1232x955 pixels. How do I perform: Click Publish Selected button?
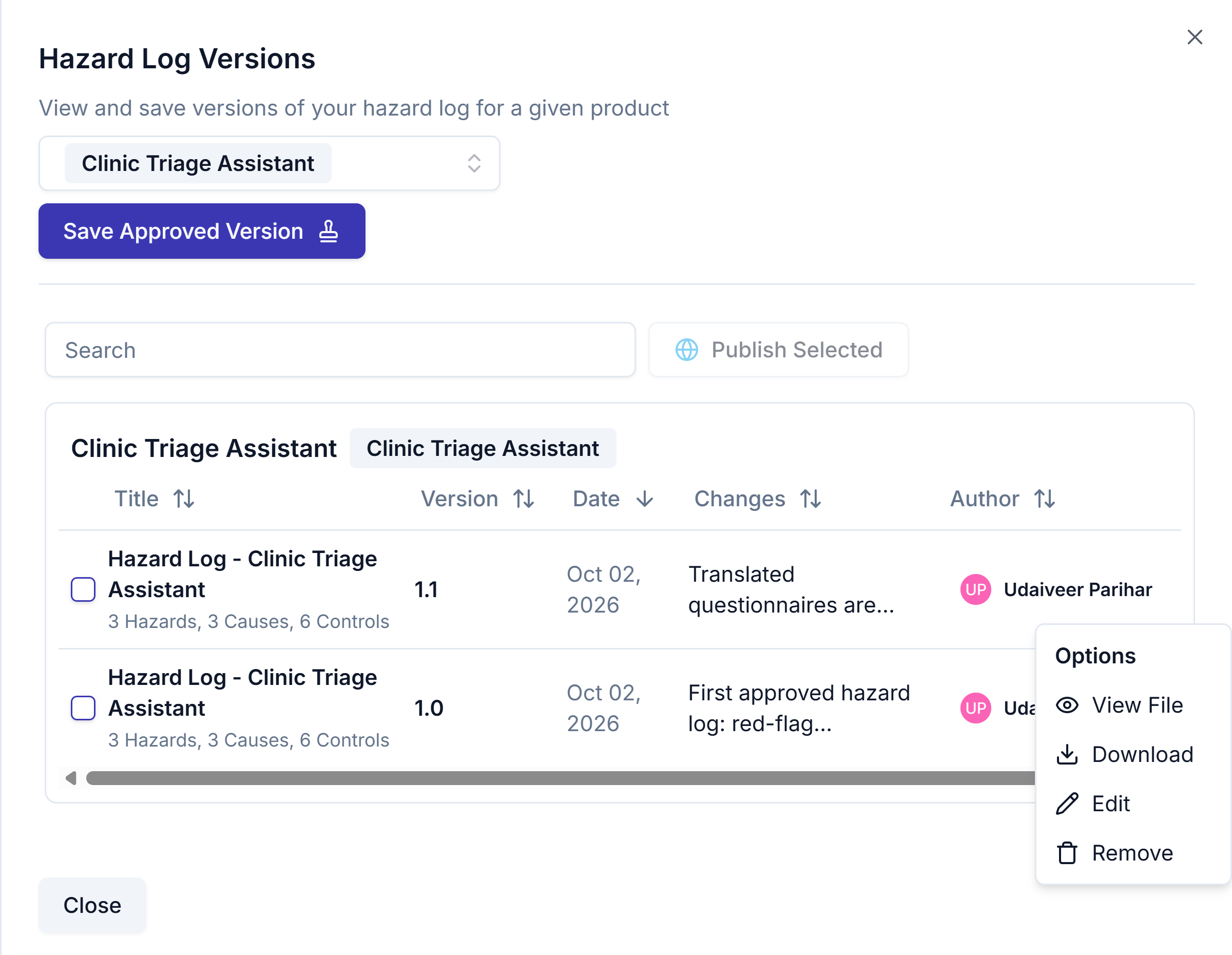778,350
